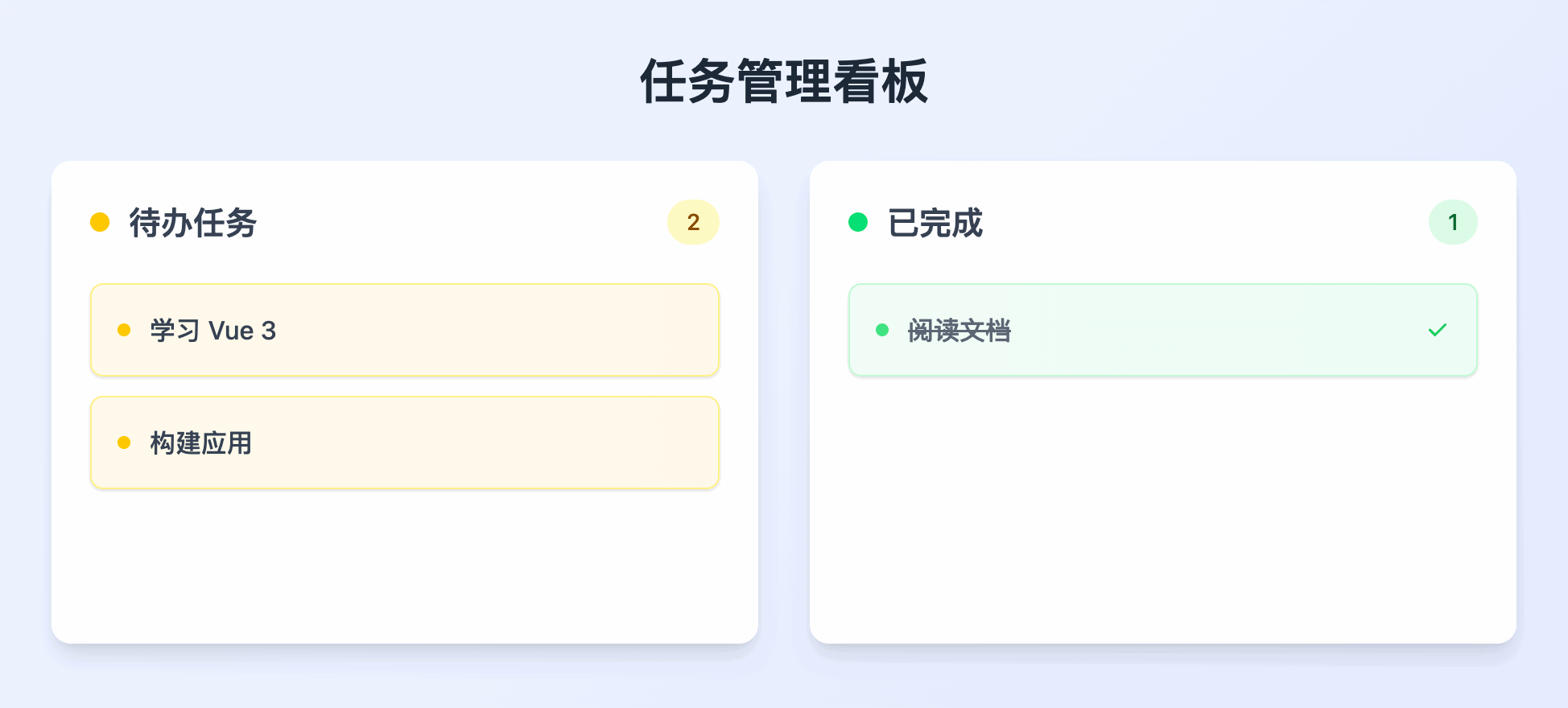The width and height of the screenshot is (1568, 708).
Task: Click the yellow count badge showing 2
Action: [x=693, y=222]
